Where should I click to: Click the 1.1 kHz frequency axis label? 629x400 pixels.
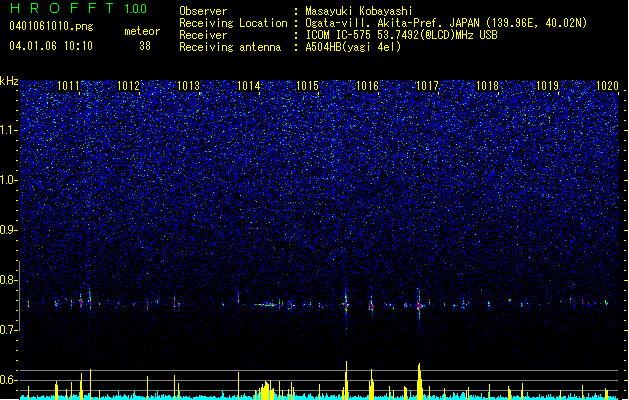tap(9, 130)
